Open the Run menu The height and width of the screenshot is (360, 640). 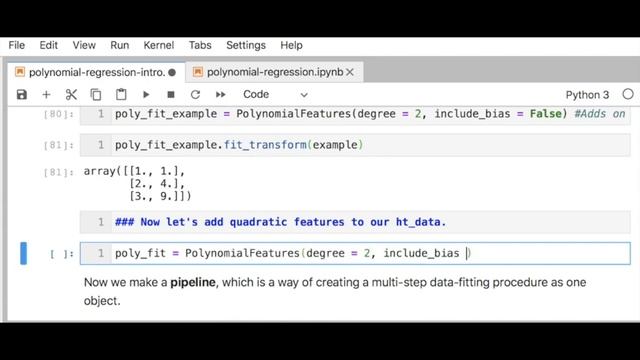pyautogui.click(x=120, y=45)
